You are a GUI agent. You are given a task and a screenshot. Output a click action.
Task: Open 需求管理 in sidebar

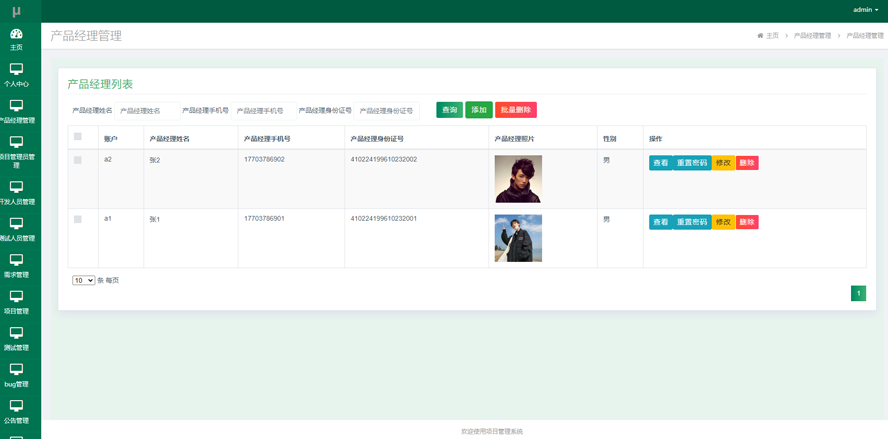click(x=16, y=265)
